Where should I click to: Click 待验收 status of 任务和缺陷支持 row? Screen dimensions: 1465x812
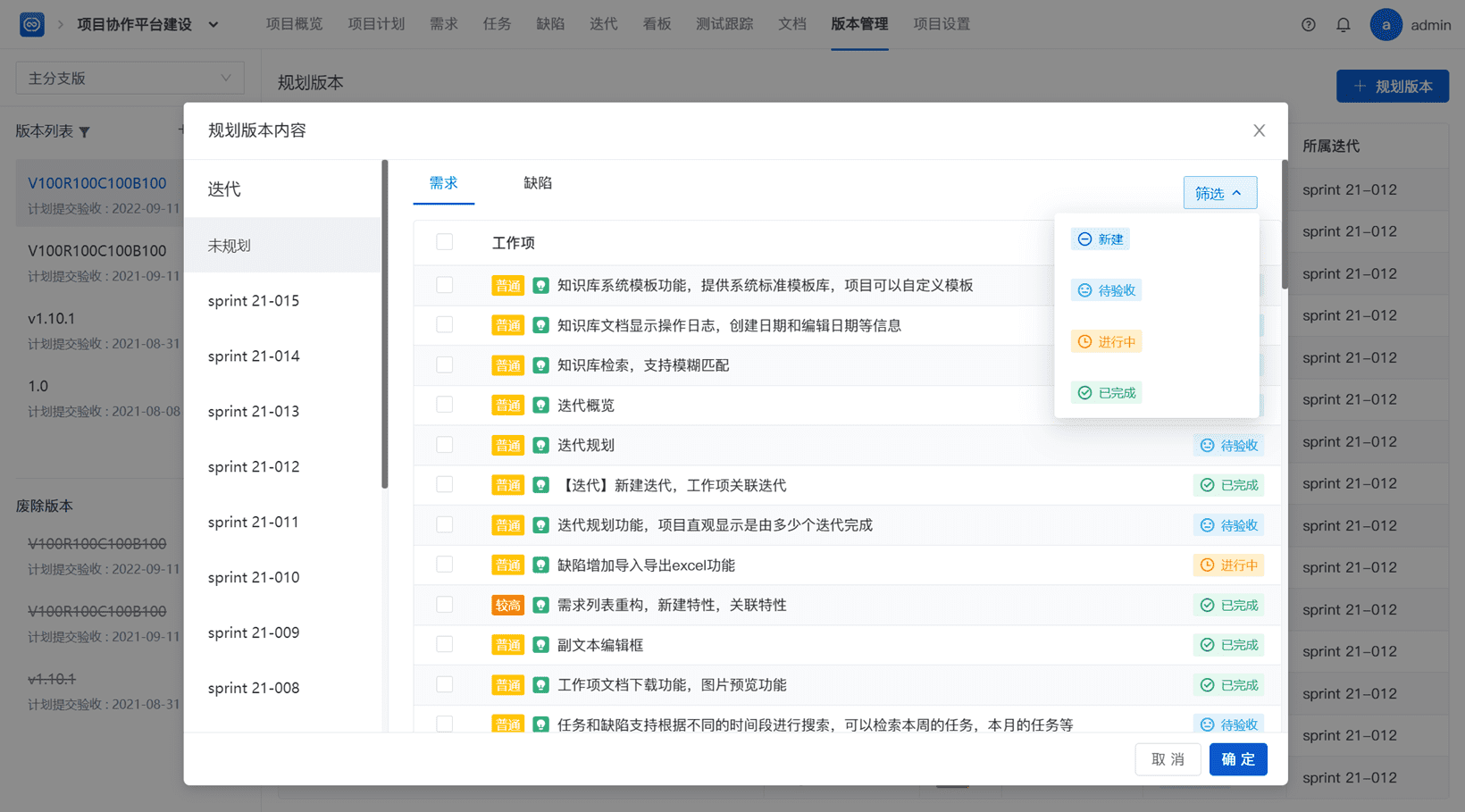click(x=1229, y=724)
